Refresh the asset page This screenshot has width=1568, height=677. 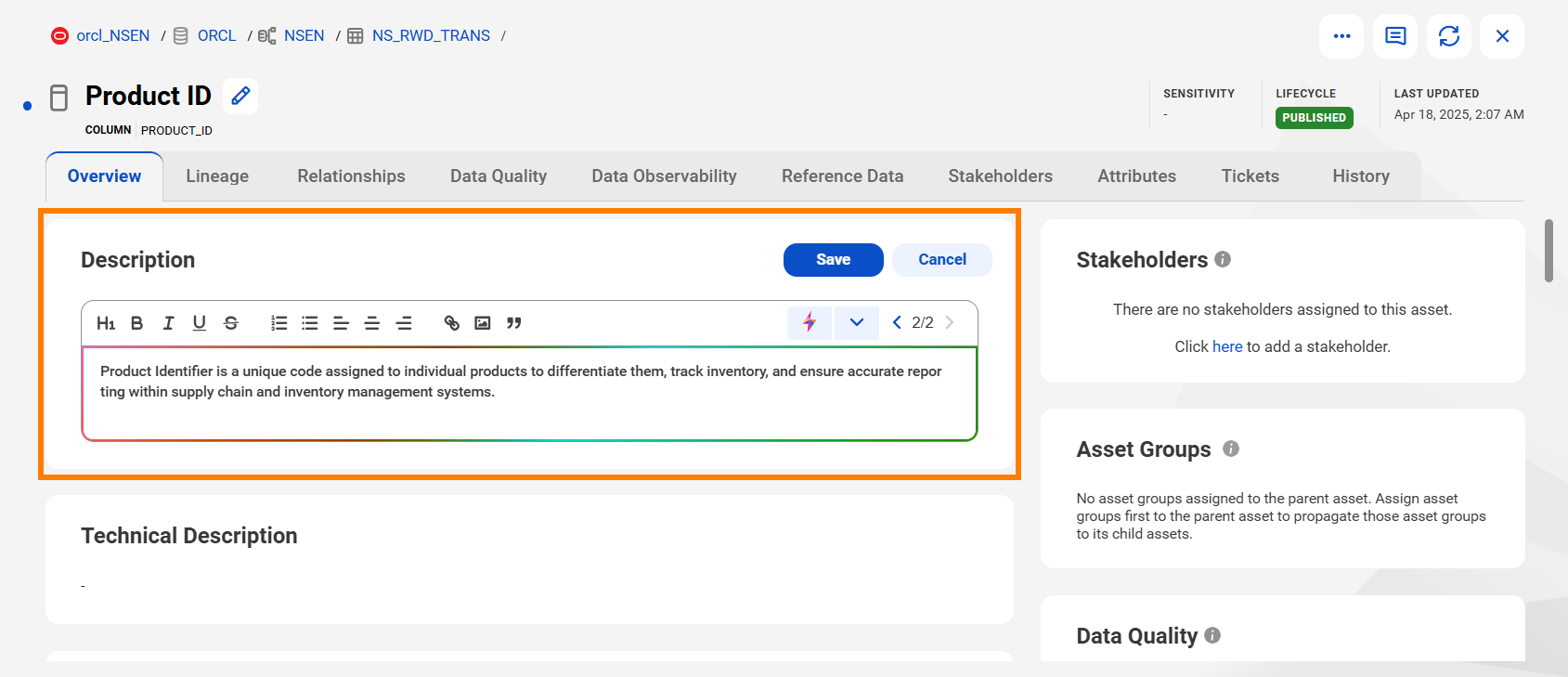(1449, 36)
